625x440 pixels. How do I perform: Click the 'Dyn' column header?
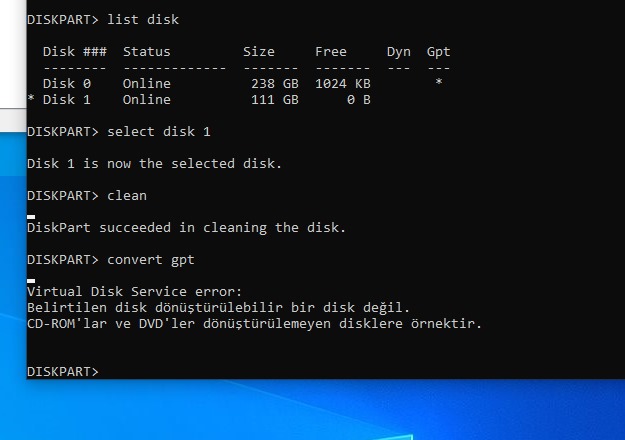point(399,52)
